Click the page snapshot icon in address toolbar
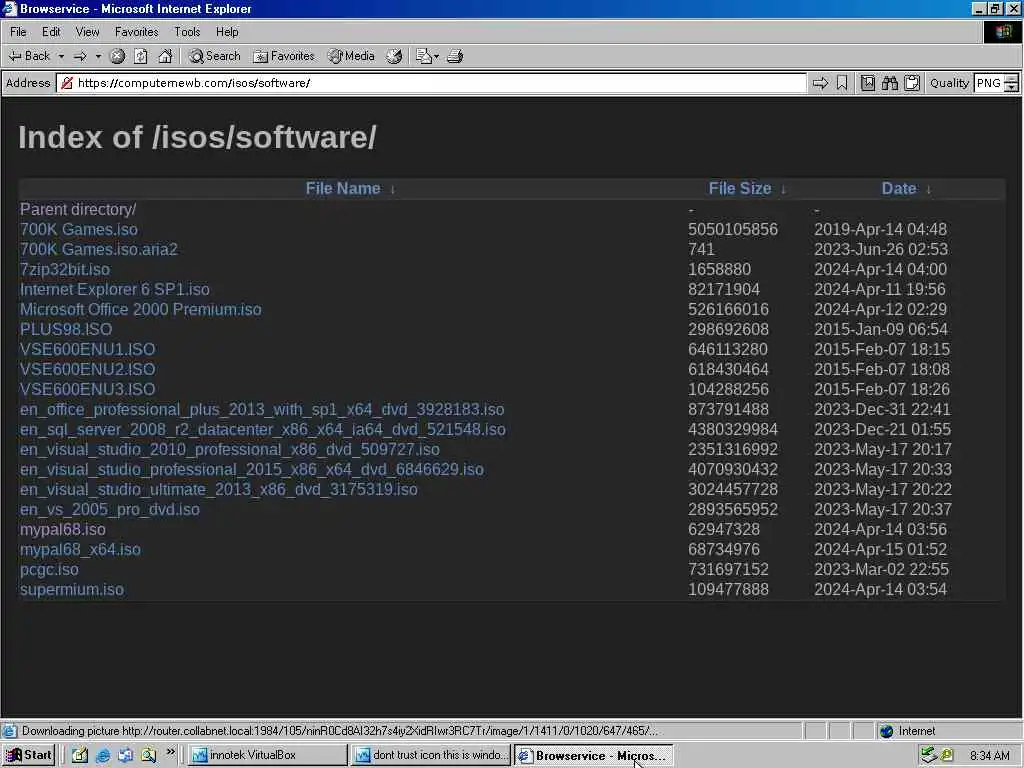 [x=867, y=83]
